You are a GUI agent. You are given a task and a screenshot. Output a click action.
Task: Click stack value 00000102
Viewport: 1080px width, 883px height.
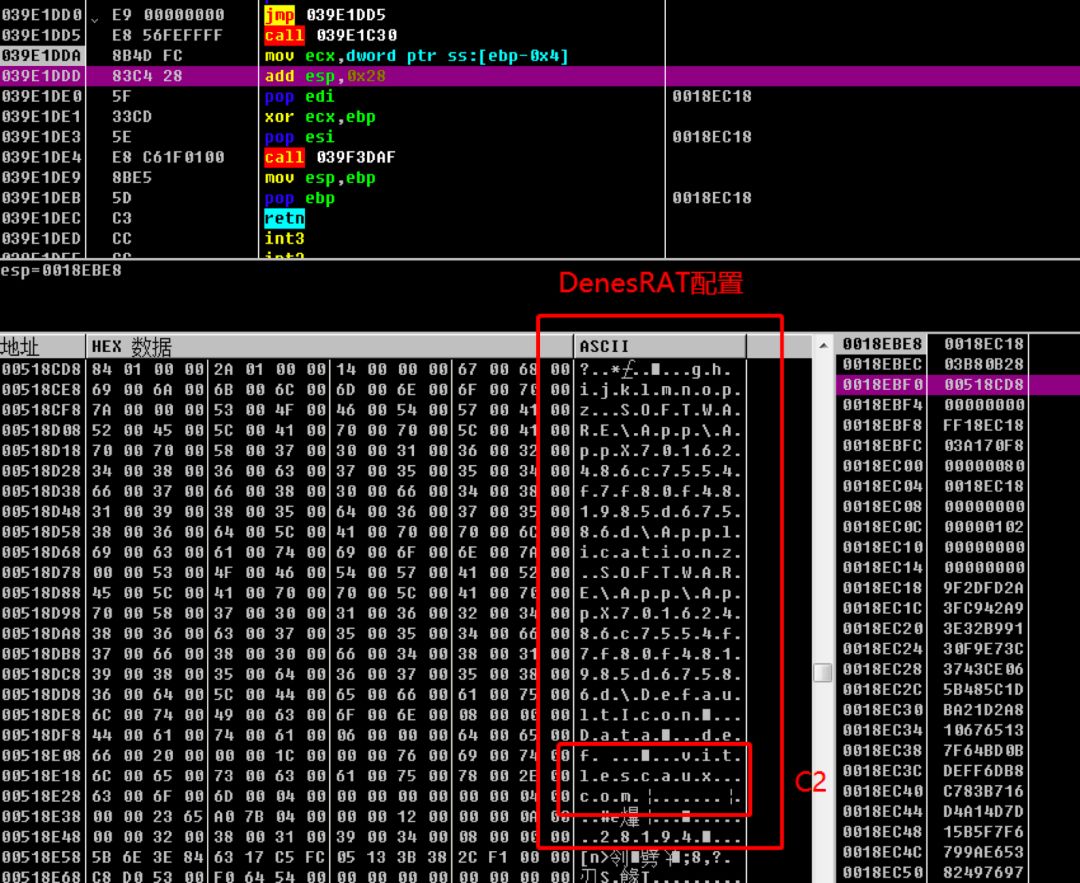[x=984, y=527]
